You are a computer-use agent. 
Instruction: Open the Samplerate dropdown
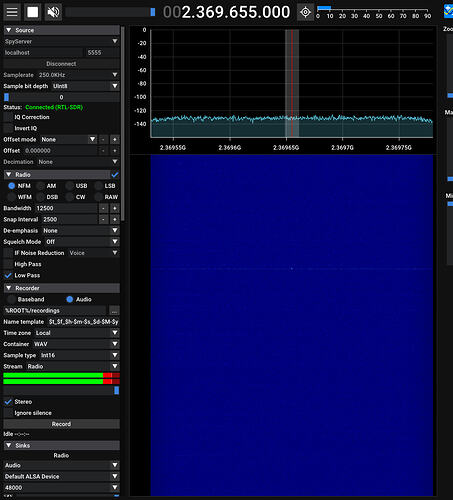point(78,75)
